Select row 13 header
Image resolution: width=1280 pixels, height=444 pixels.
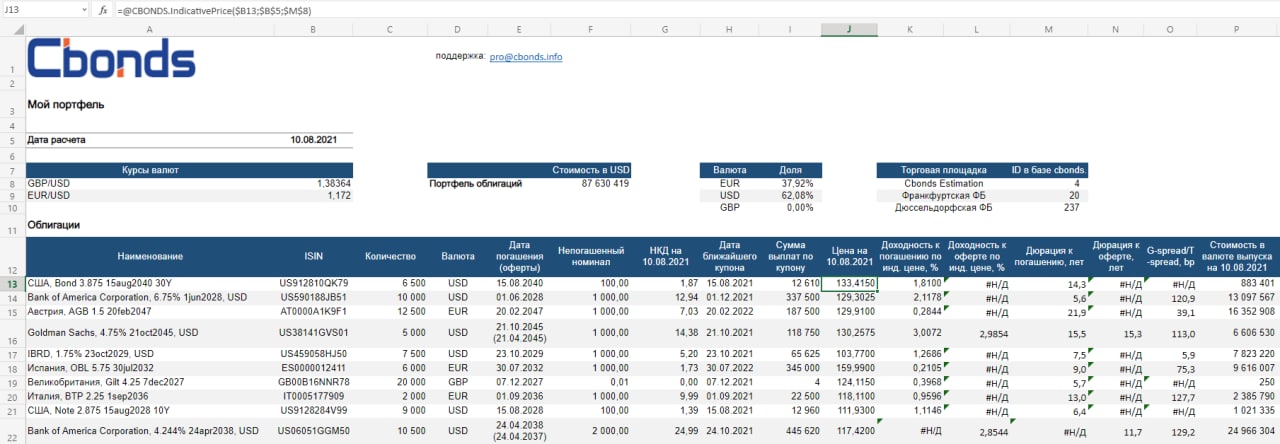11,284
